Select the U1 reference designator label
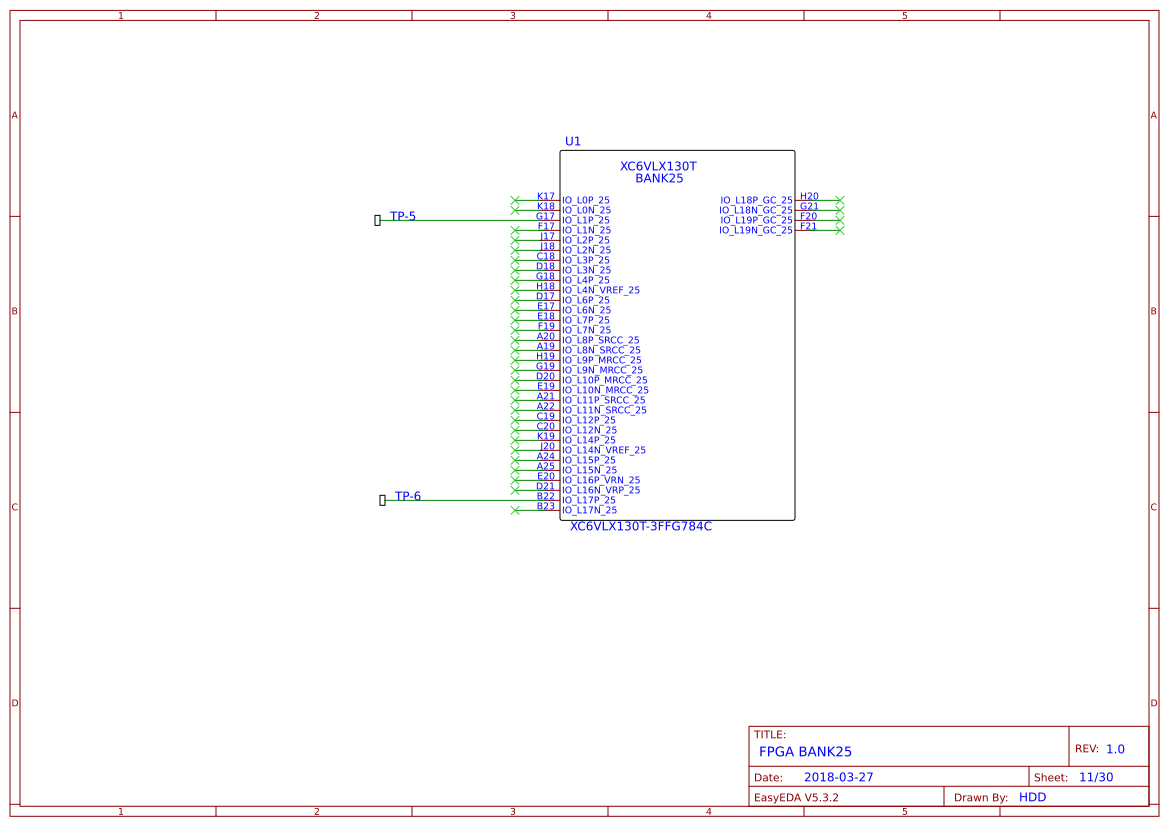The width and height of the screenshot is (1169, 827). click(x=573, y=141)
